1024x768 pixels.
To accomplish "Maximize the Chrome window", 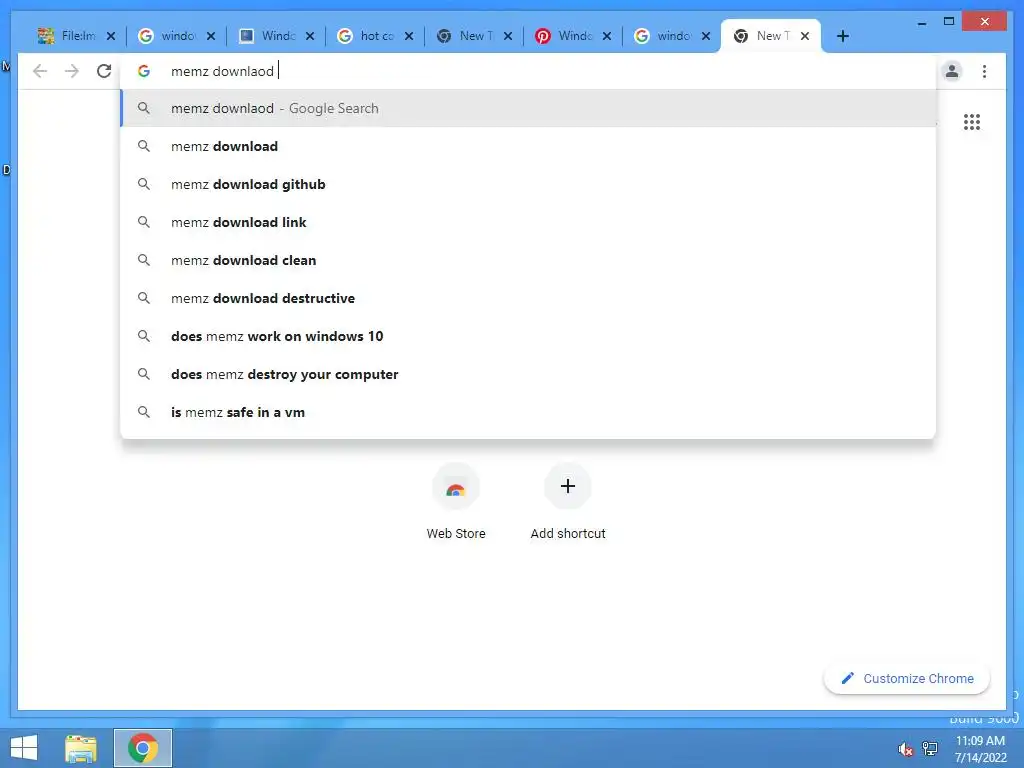I will pos(949,22).
